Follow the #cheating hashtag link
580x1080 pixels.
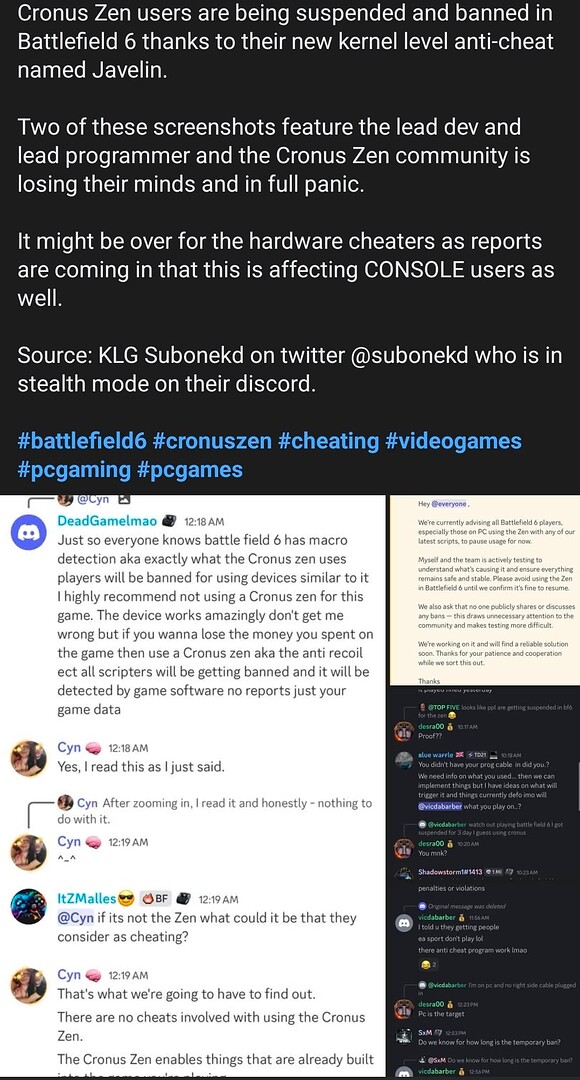coord(329,439)
